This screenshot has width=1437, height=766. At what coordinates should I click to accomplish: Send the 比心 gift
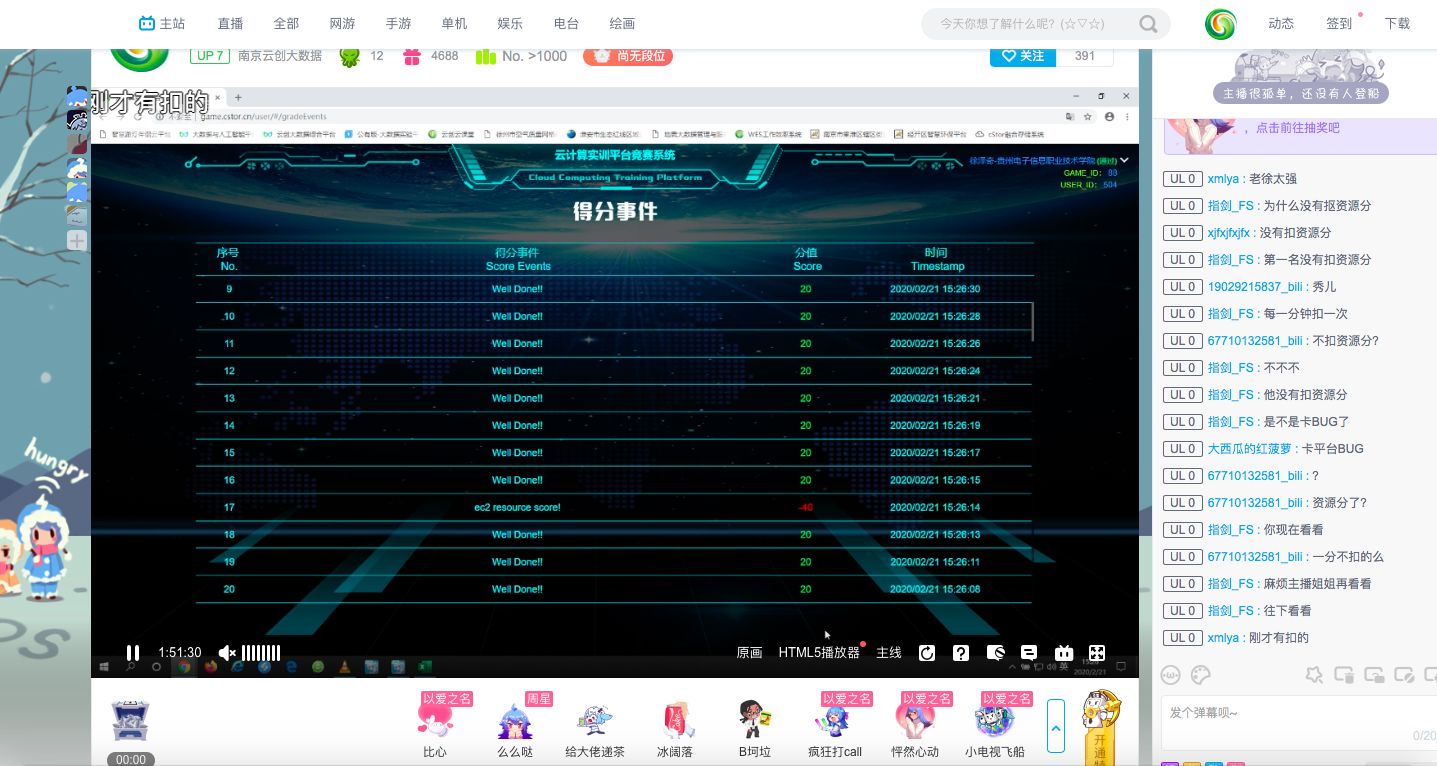point(435,726)
